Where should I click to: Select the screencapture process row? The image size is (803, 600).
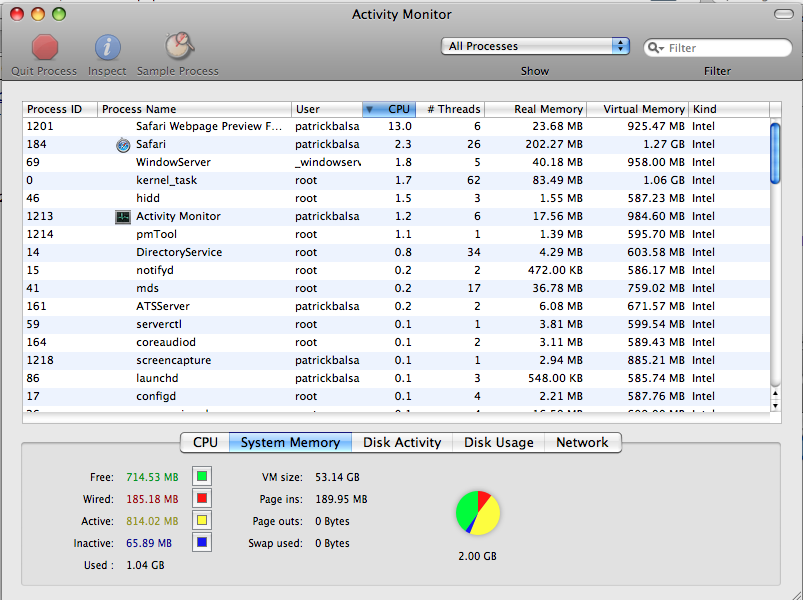point(396,360)
